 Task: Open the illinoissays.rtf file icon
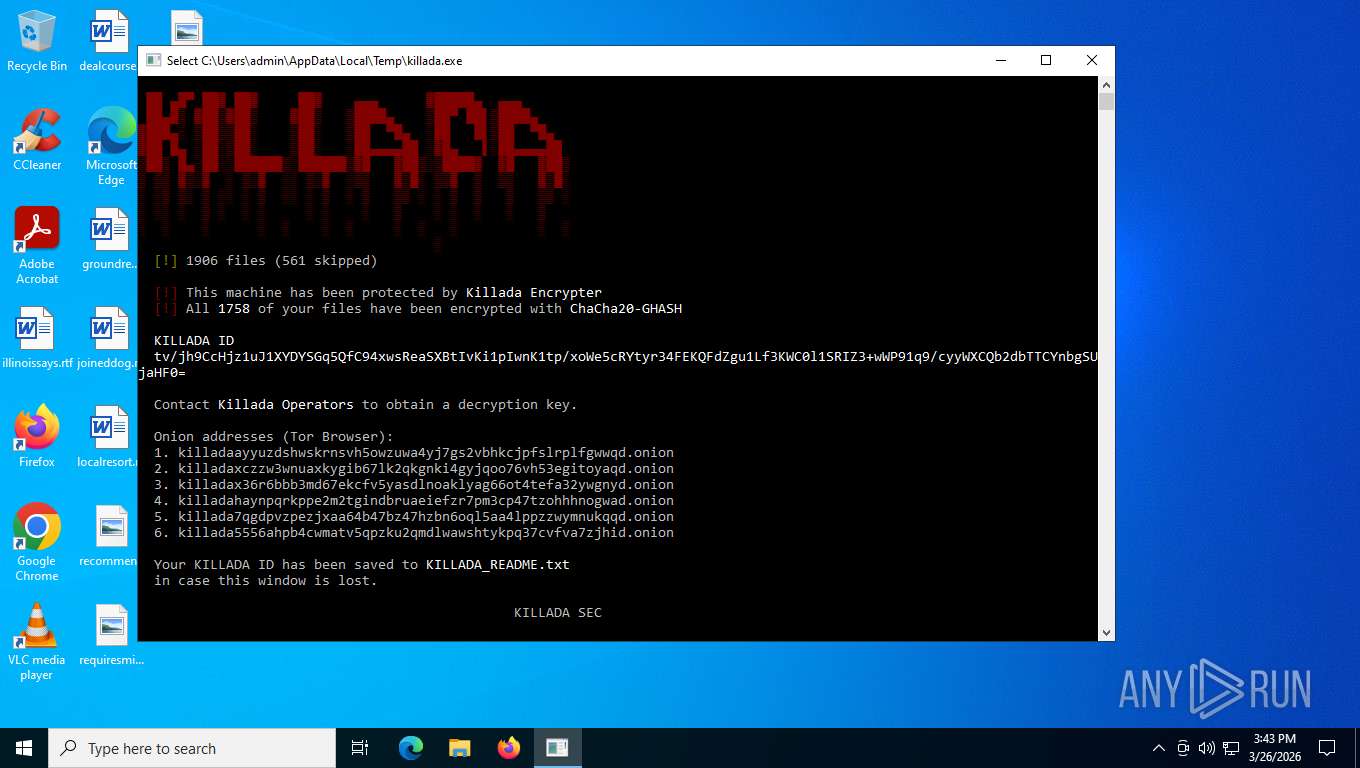point(37,338)
